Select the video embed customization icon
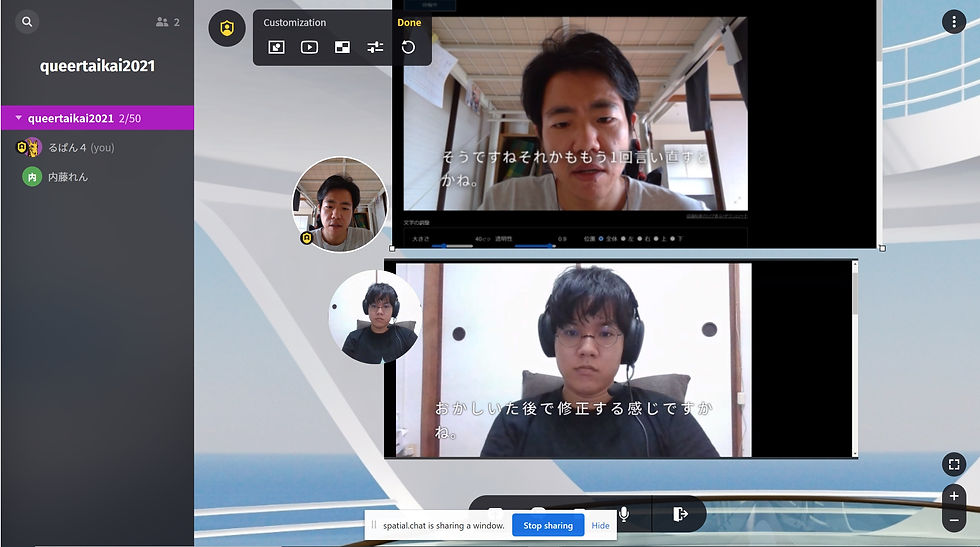 (x=309, y=47)
